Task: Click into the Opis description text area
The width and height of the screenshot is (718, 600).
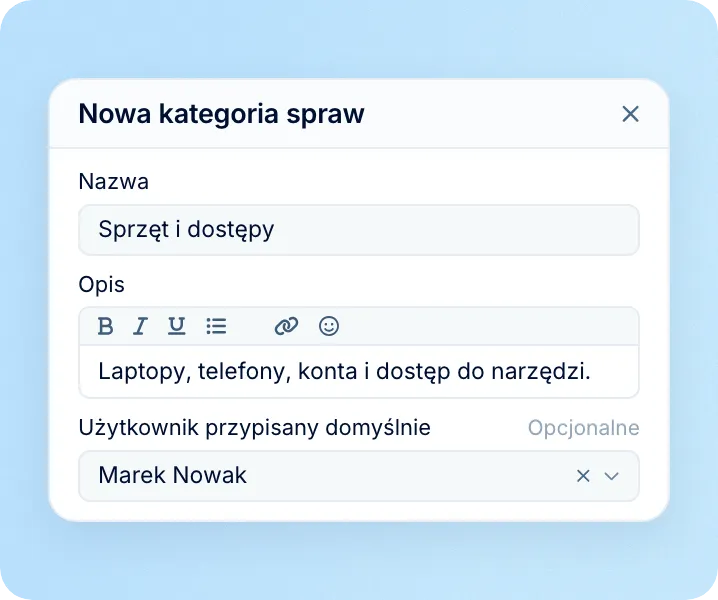Action: tap(359, 371)
